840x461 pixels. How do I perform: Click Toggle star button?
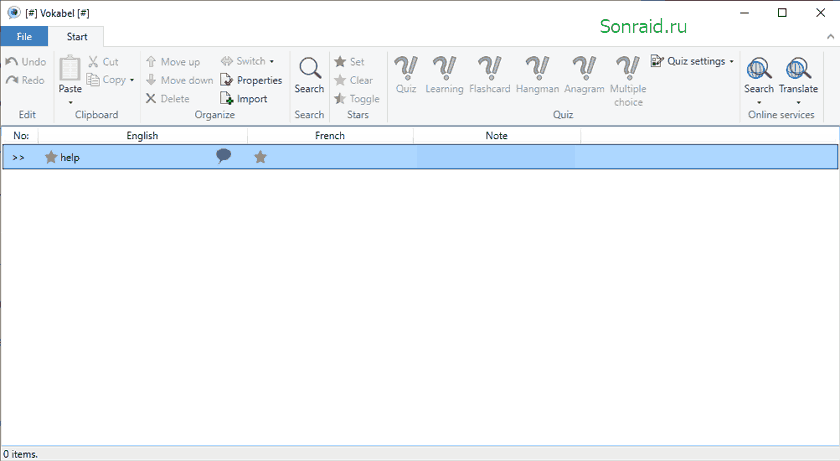[x=357, y=99]
